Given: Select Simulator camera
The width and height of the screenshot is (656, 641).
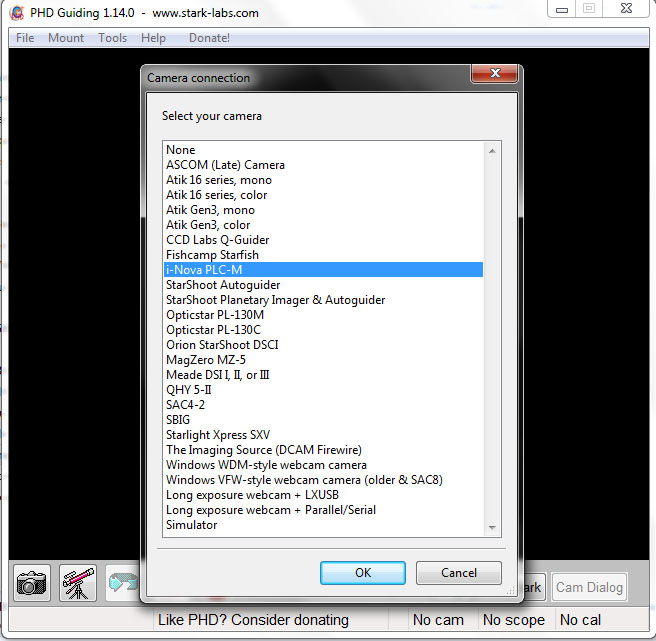Looking at the screenshot, I should [x=323, y=525].
